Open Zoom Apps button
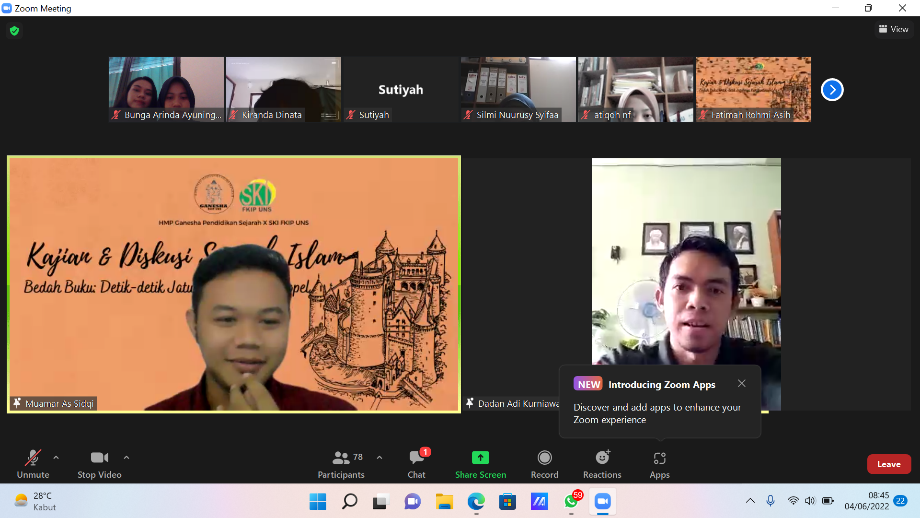The image size is (920, 518). (x=659, y=462)
